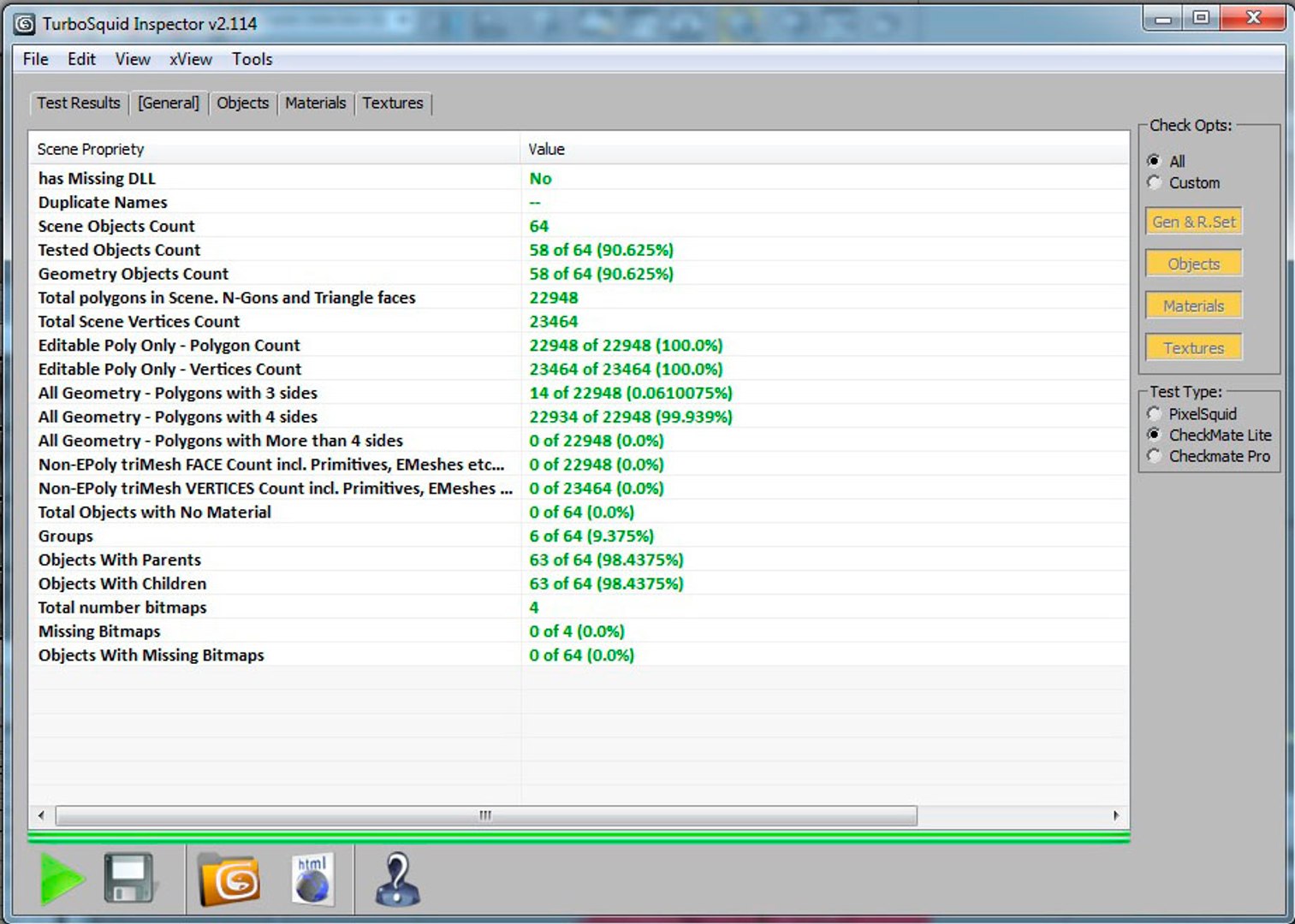
Task: Export the report via the html icon
Action: coord(312,879)
